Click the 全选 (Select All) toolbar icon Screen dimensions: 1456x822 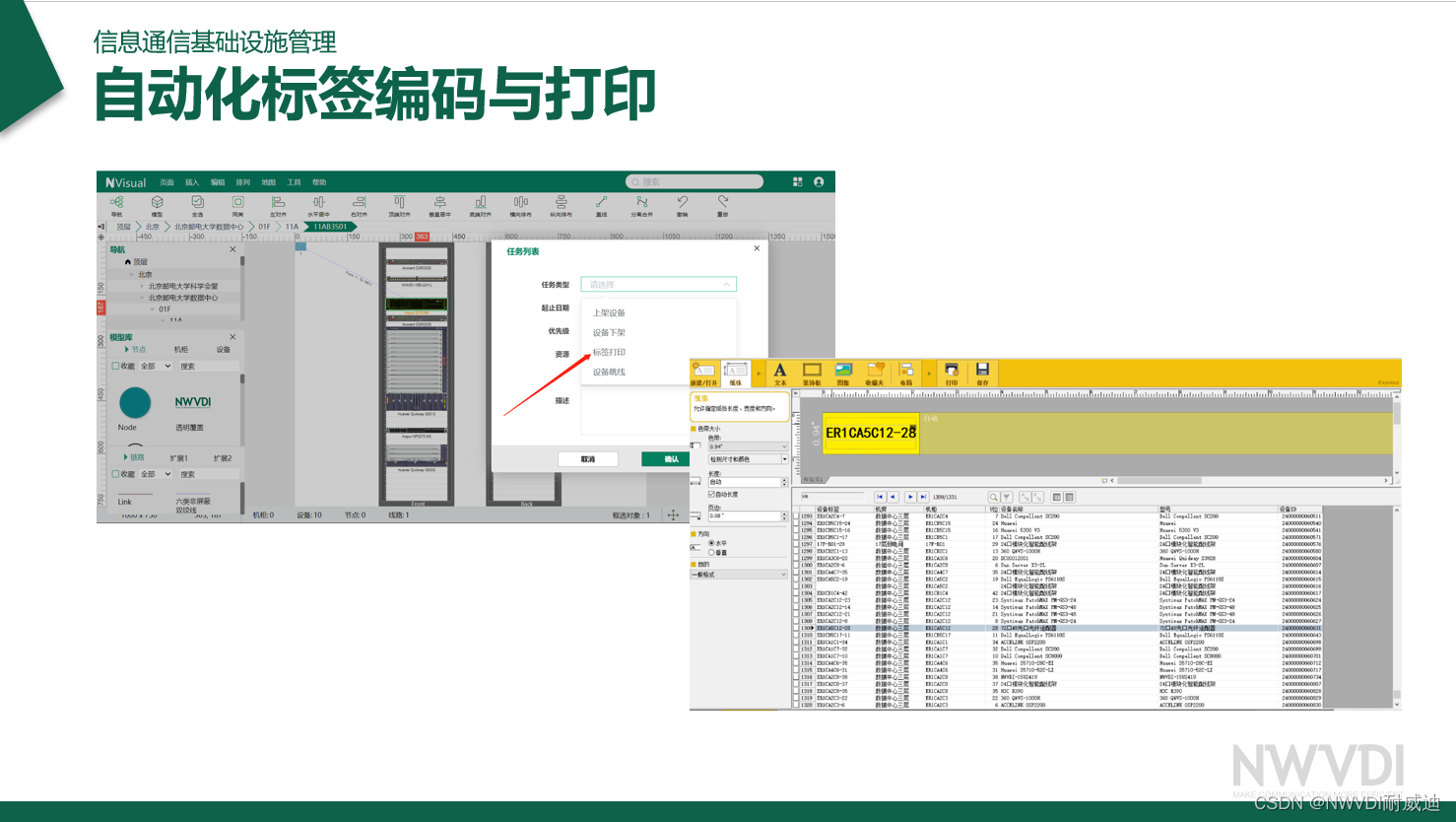coord(197,204)
